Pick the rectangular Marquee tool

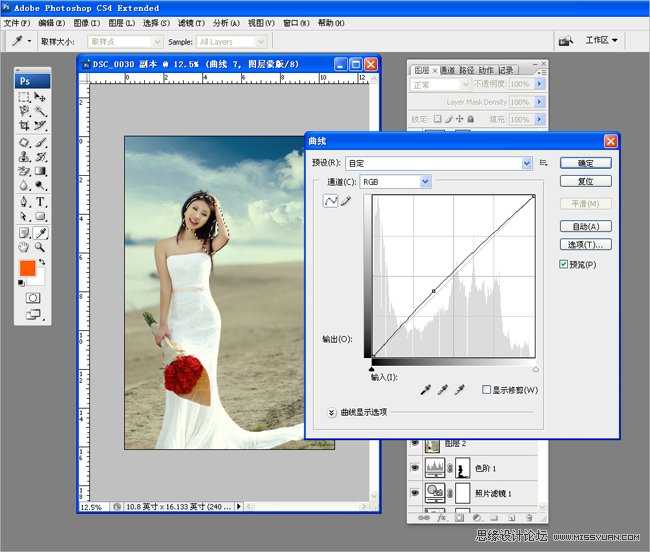point(24,97)
